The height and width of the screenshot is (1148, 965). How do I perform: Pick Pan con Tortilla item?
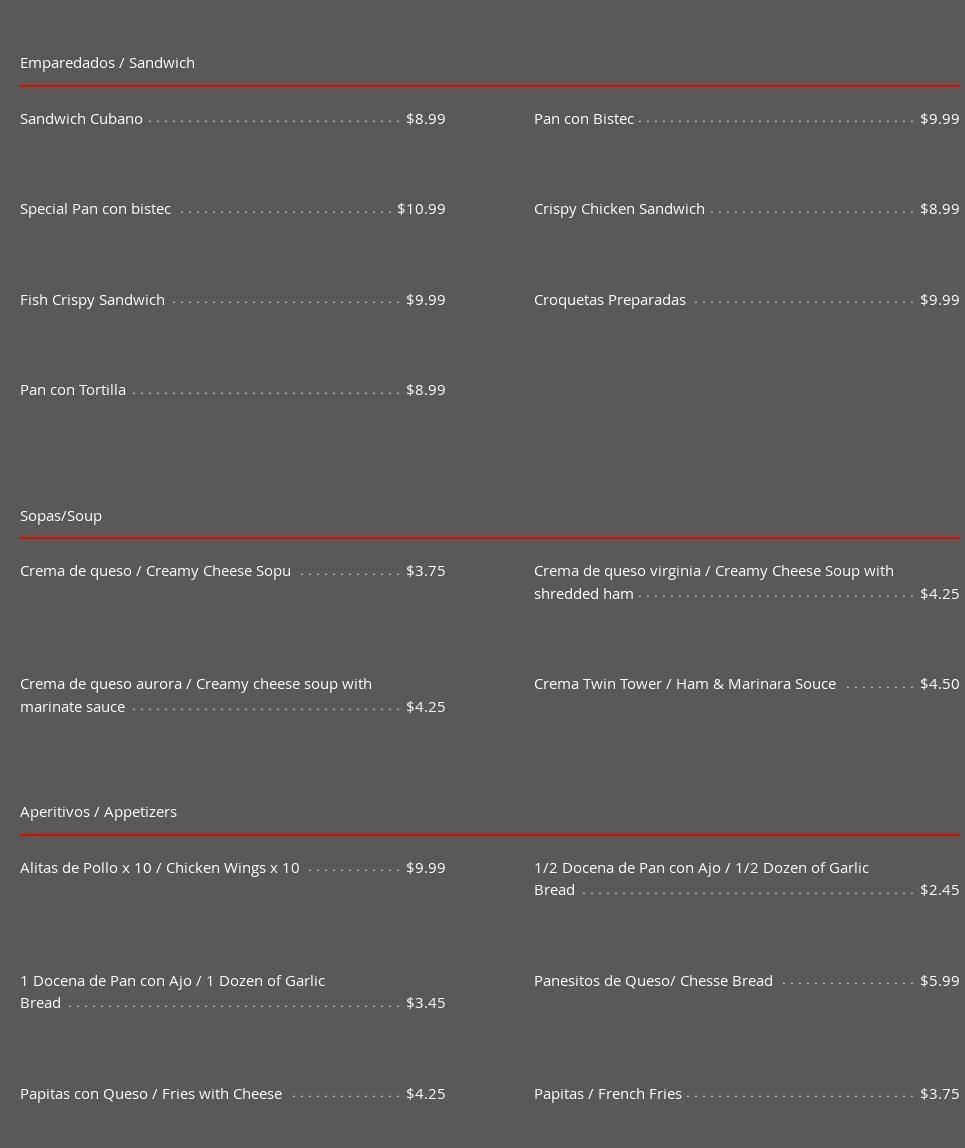[x=73, y=390]
